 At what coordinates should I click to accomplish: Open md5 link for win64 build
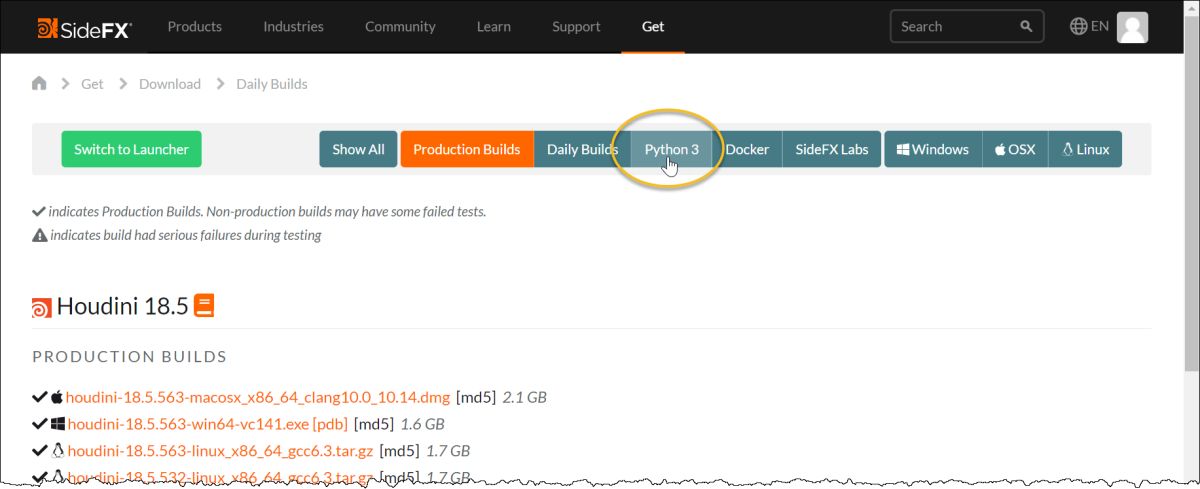[x=373, y=424]
